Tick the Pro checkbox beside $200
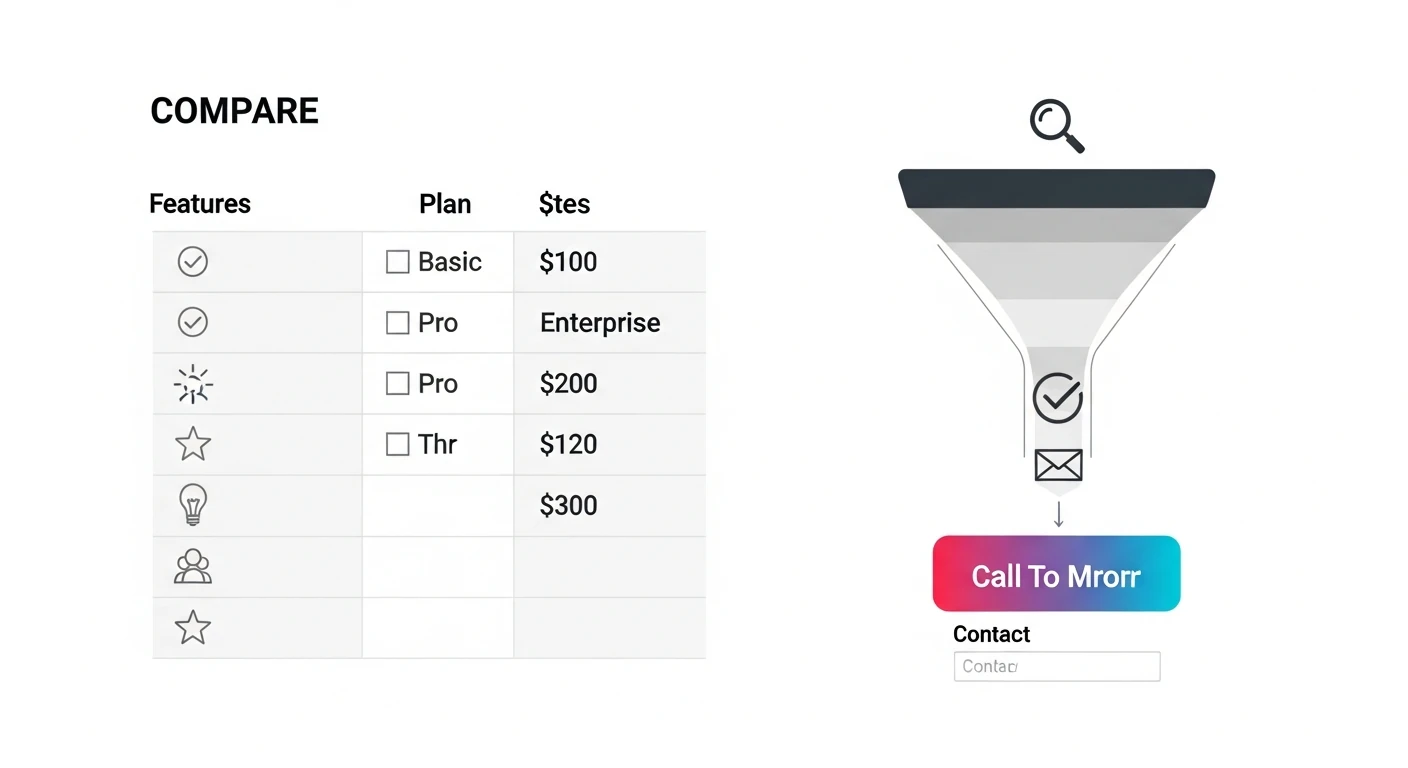 [x=397, y=384]
